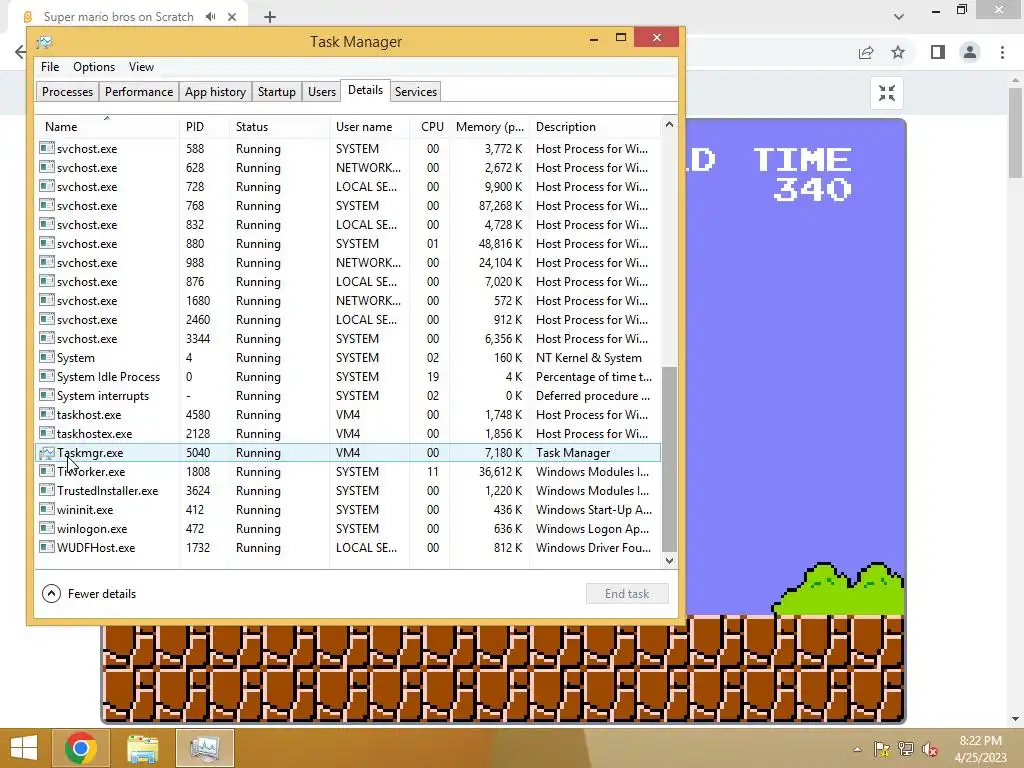The width and height of the screenshot is (1024, 768).
Task: Open the Windows Start button
Action: (24, 748)
